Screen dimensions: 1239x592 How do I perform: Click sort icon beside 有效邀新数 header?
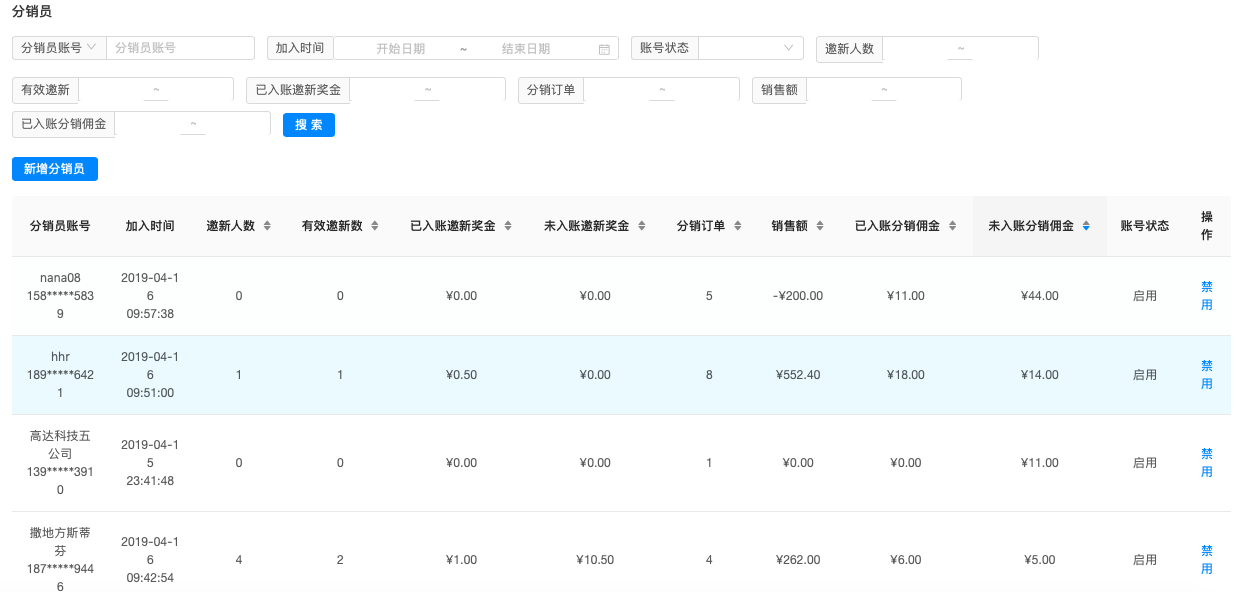click(x=375, y=226)
